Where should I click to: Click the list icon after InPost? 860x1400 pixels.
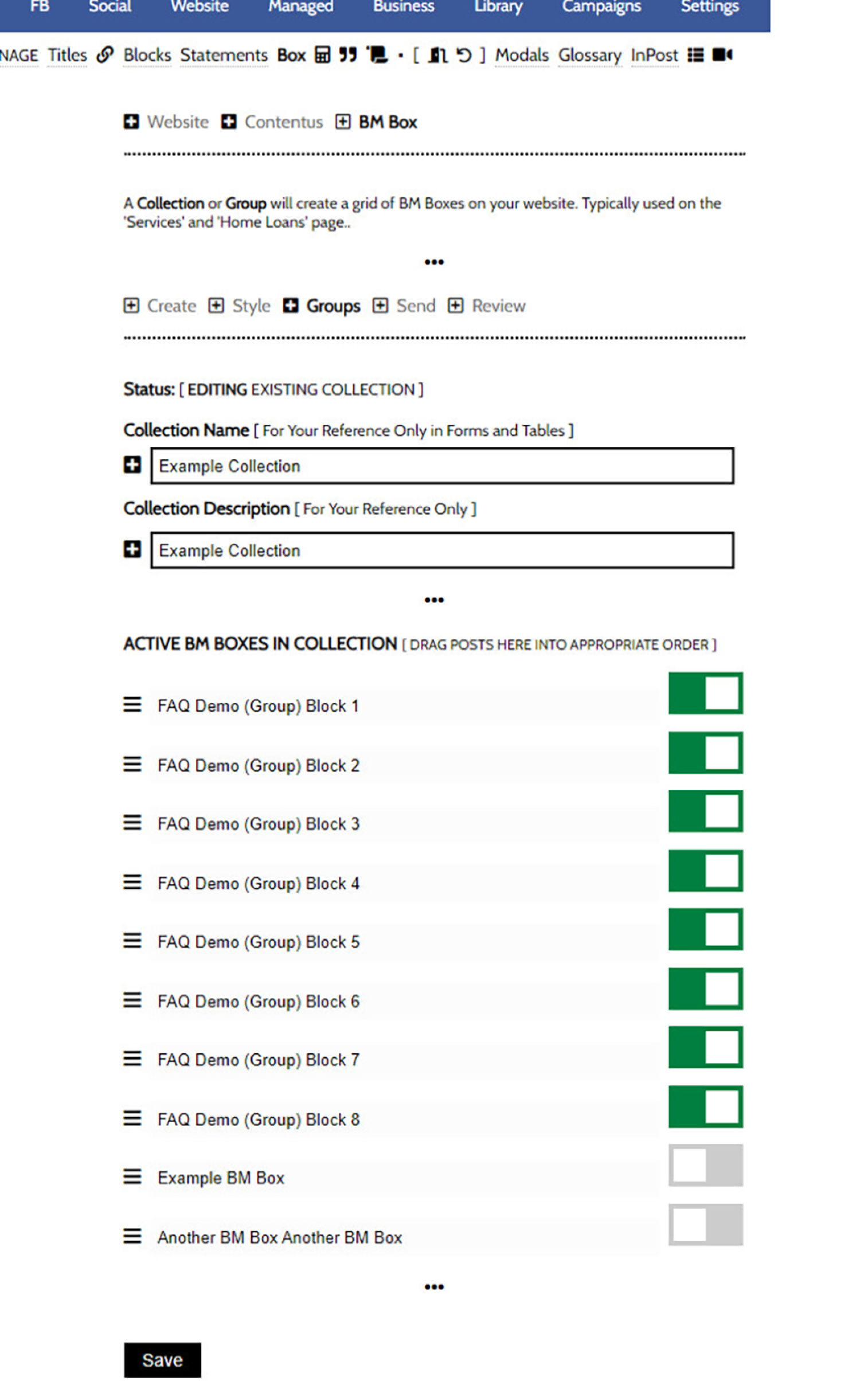(695, 55)
